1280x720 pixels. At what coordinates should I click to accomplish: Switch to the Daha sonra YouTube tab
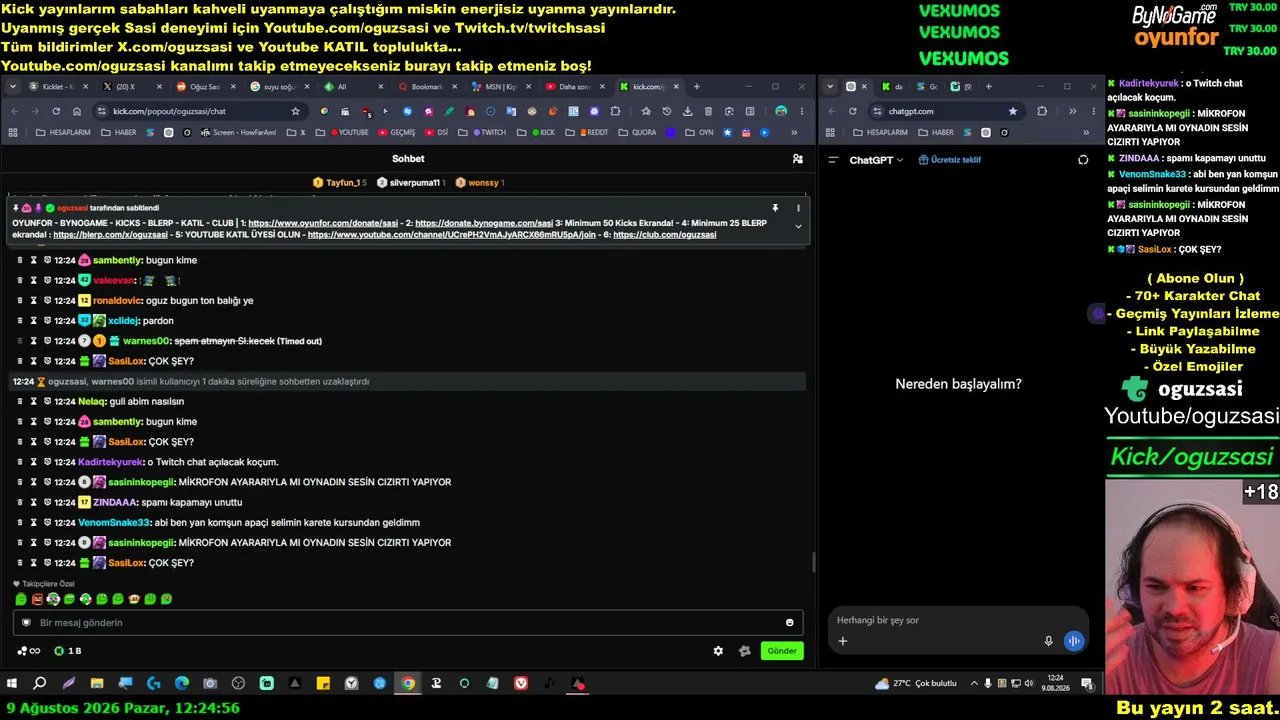pos(577,87)
